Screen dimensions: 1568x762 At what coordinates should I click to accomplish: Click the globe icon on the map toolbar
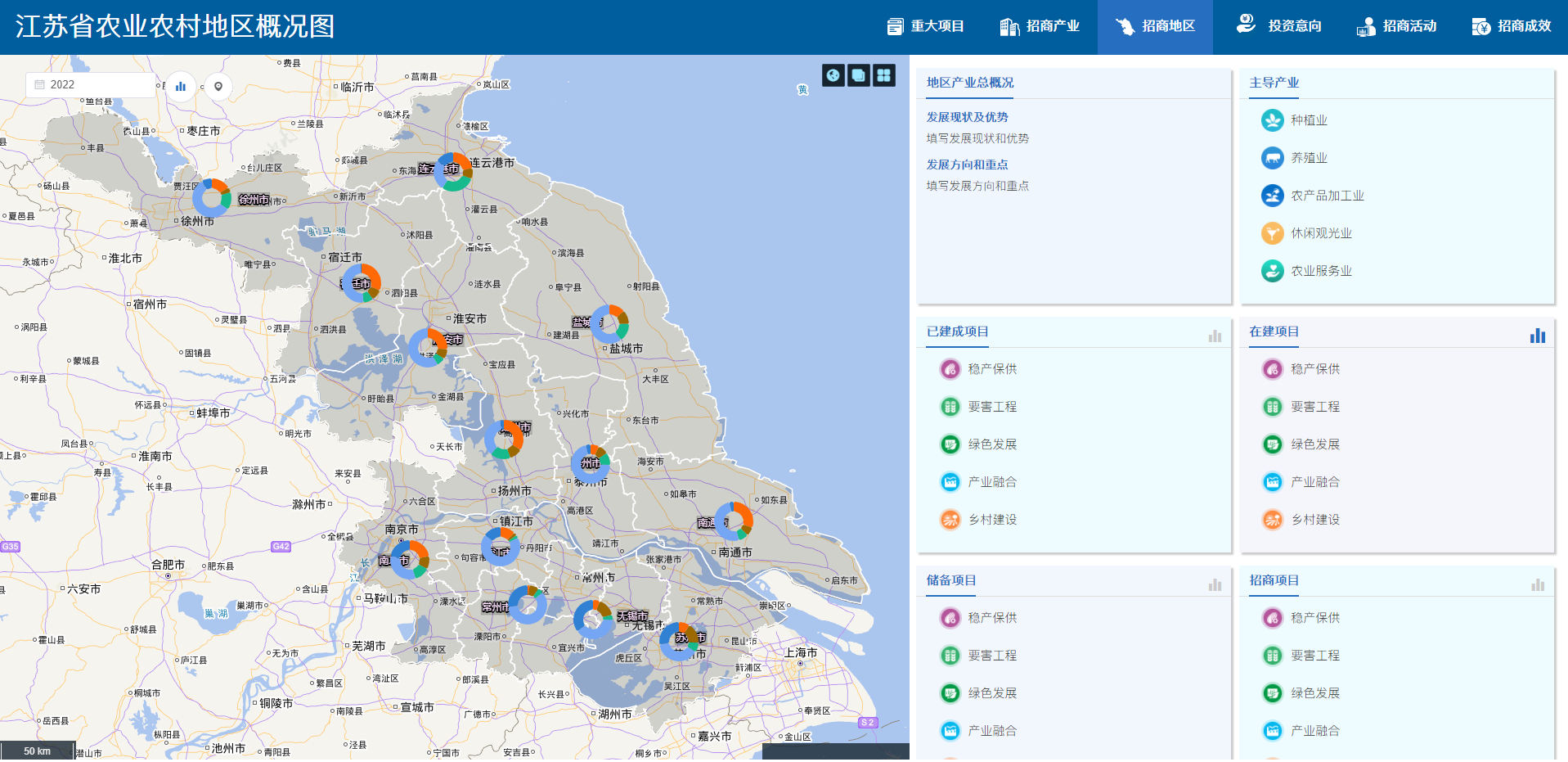pyautogui.click(x=833, y=75)
